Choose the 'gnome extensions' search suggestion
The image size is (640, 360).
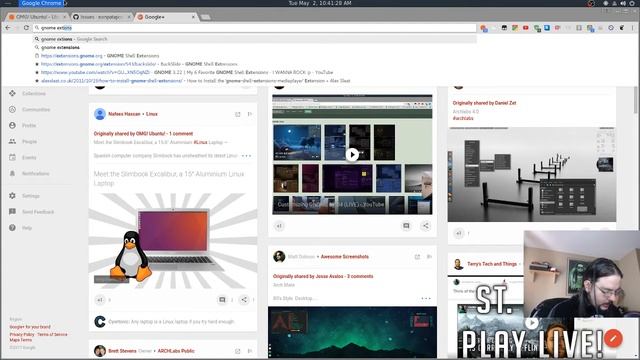point(255,47)
